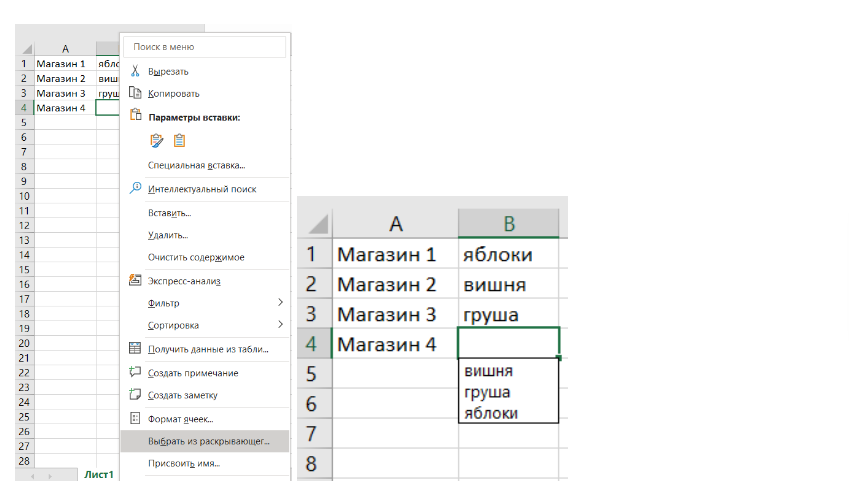Click the Copy pages icon
This screenshot has width=849, height=485.
[135, 93]
